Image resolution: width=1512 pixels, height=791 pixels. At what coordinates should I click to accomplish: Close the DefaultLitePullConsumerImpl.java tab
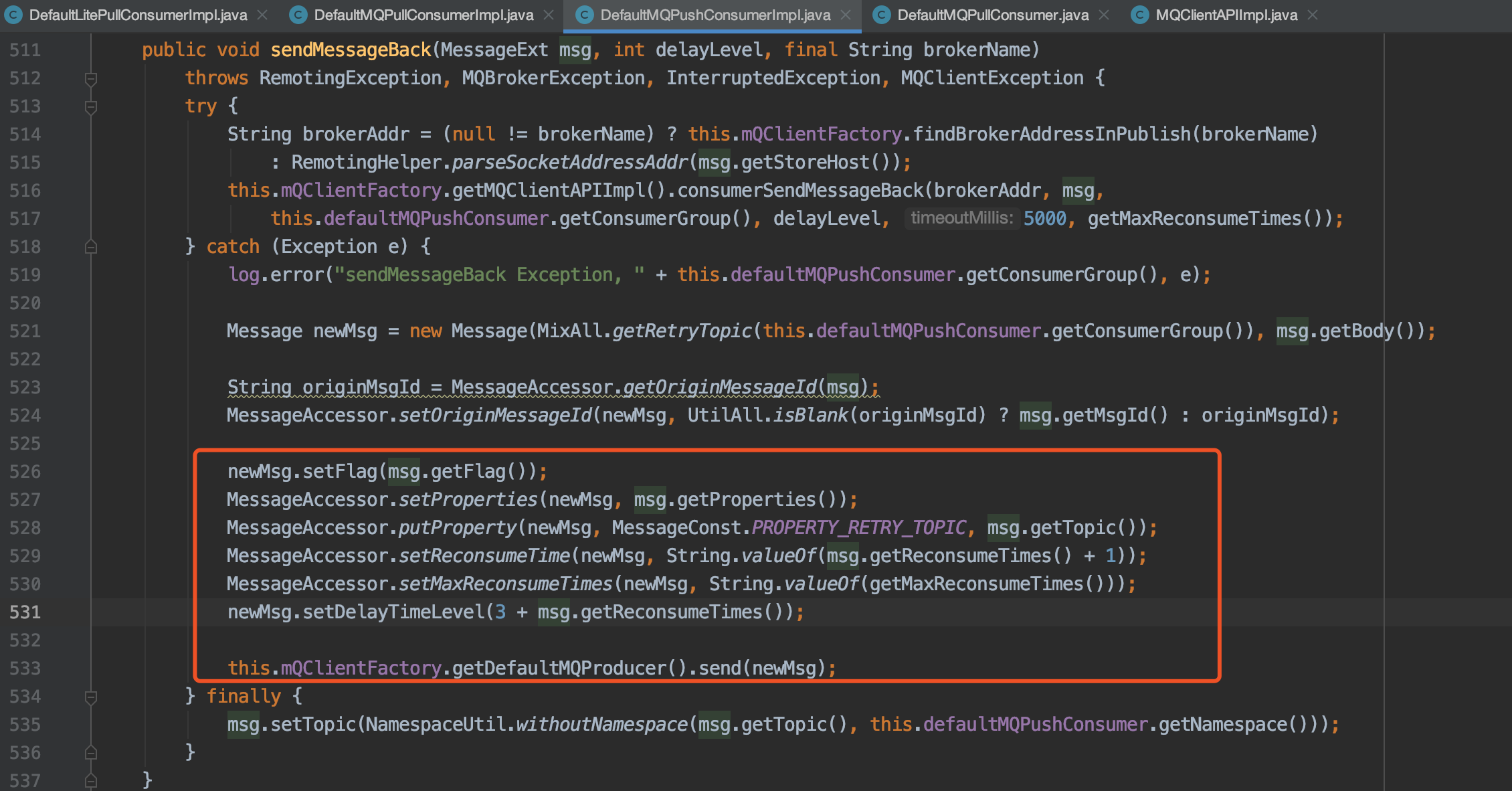pos(263,15)
